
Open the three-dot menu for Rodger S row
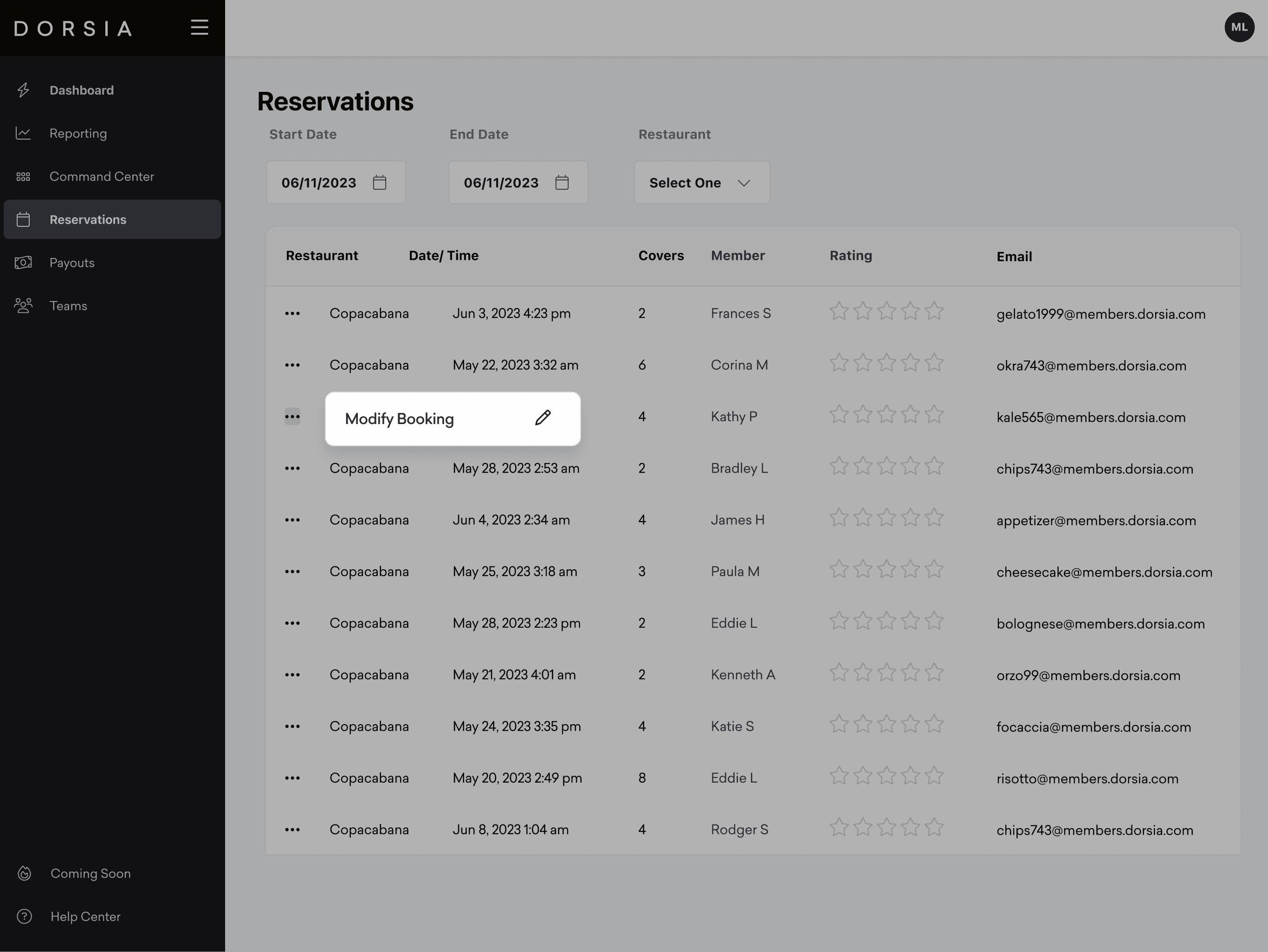pos(292,830)
